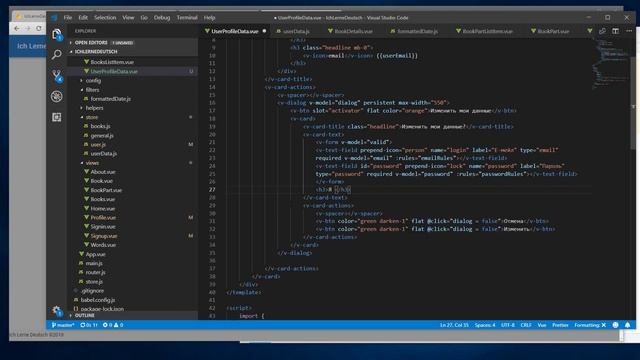
Task: Click synchronize changes in status bar
Action: pyautogui.click(x=89, y=325)
